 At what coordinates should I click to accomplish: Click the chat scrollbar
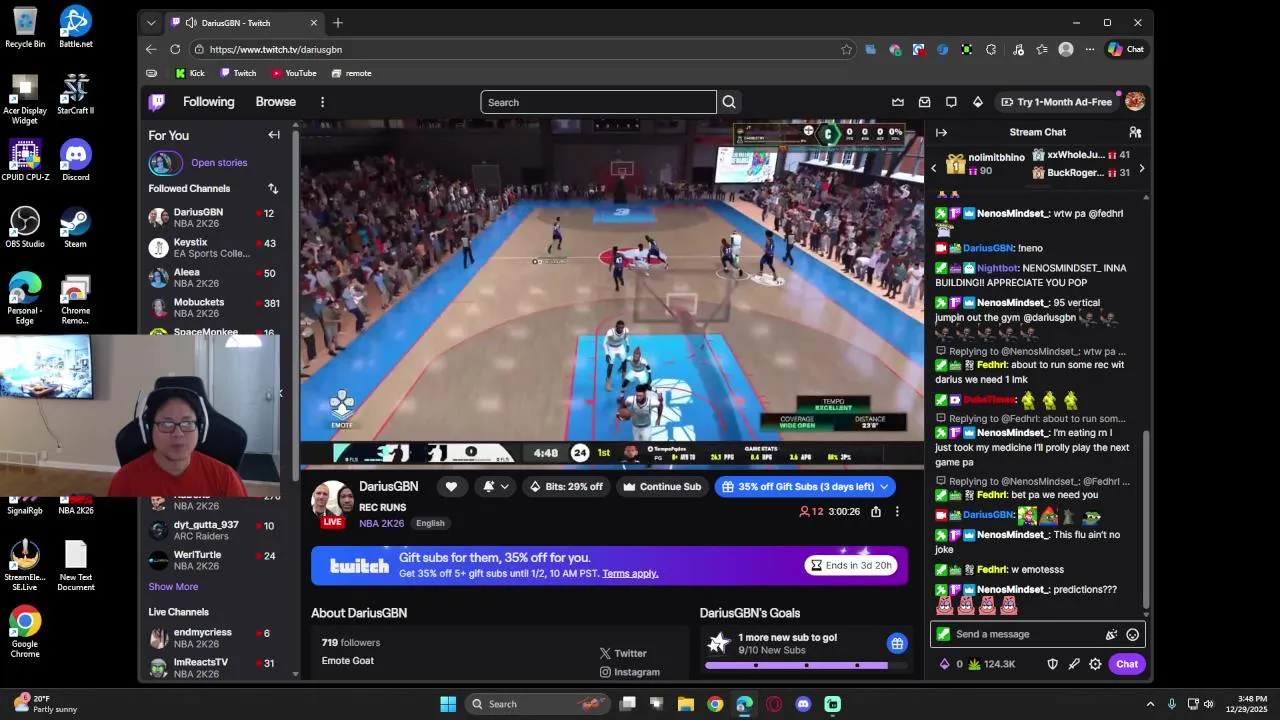[1146, 518]
